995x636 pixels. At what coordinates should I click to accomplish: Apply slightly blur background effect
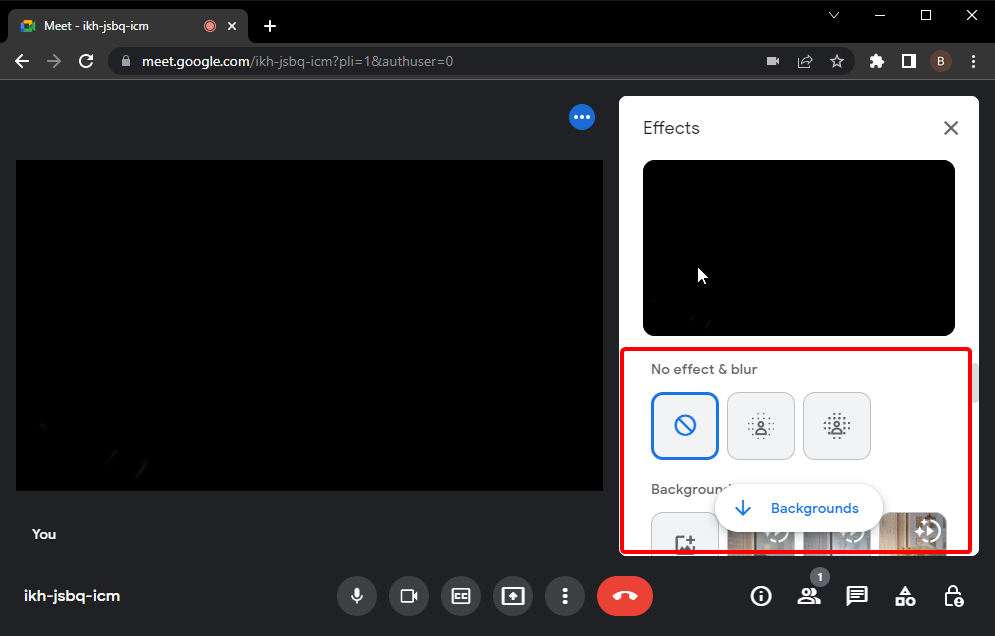pos(761,426)
